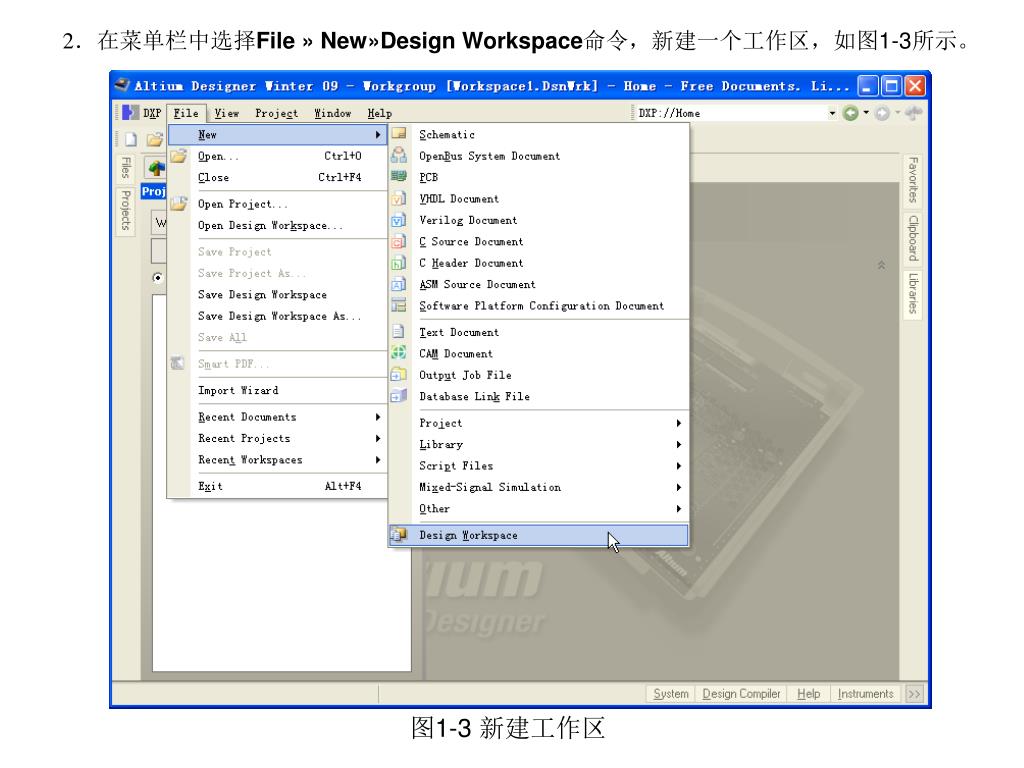Click the double chevron collapse icon
The height and width of the screenshot is (768, 1024).
(x=881, y=265)
